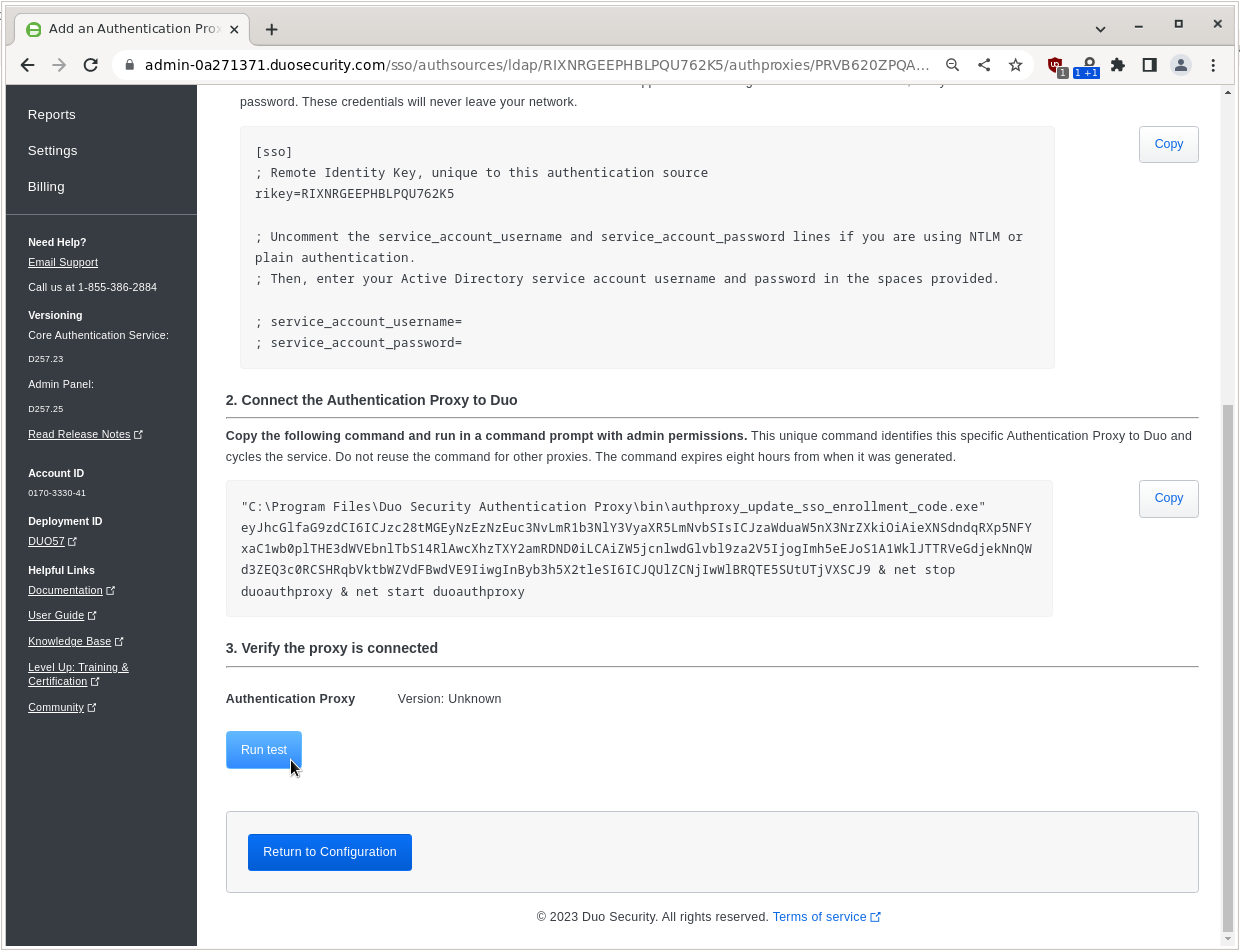The width and height of the screenshot is (1240, 950).
Task: Click the padlock site info icon
Action: tap(129, 65)
